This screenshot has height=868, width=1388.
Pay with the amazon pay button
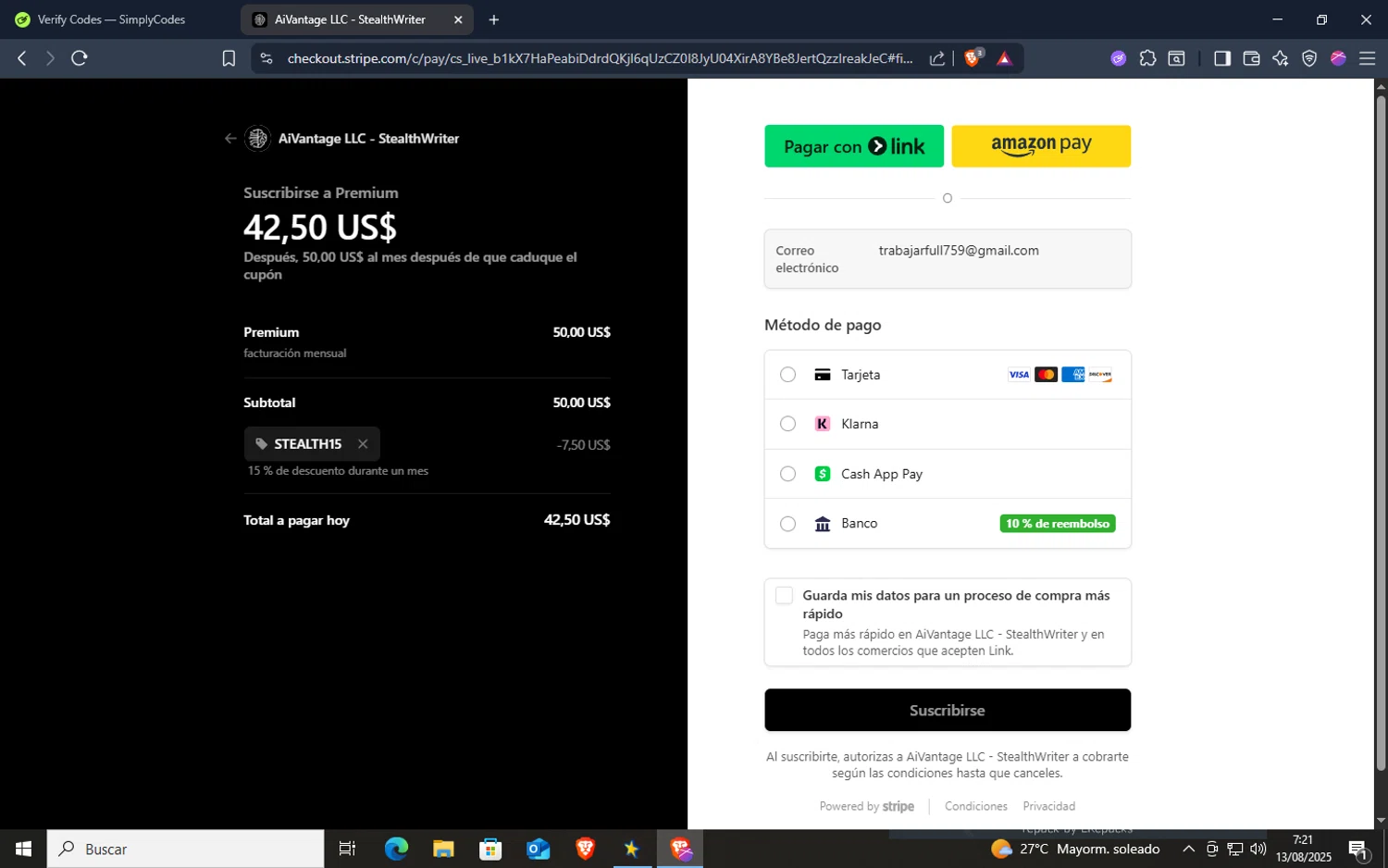[x=1041, y=146]
